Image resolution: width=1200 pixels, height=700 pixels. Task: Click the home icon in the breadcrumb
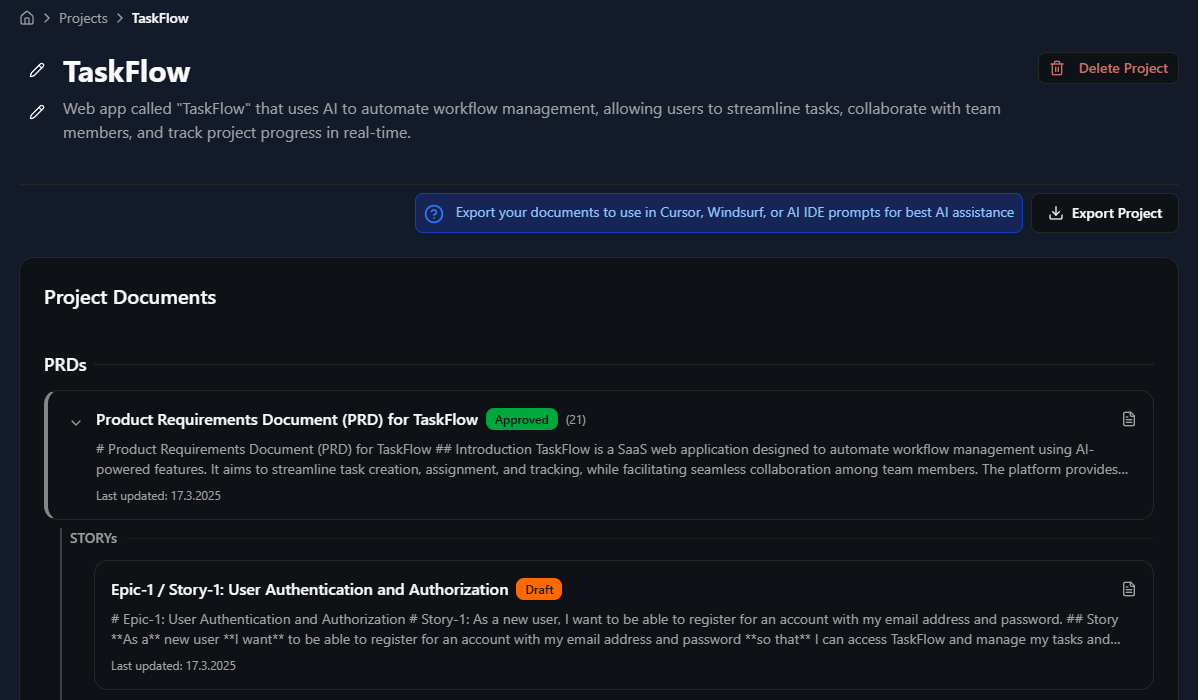coord(26,17)
